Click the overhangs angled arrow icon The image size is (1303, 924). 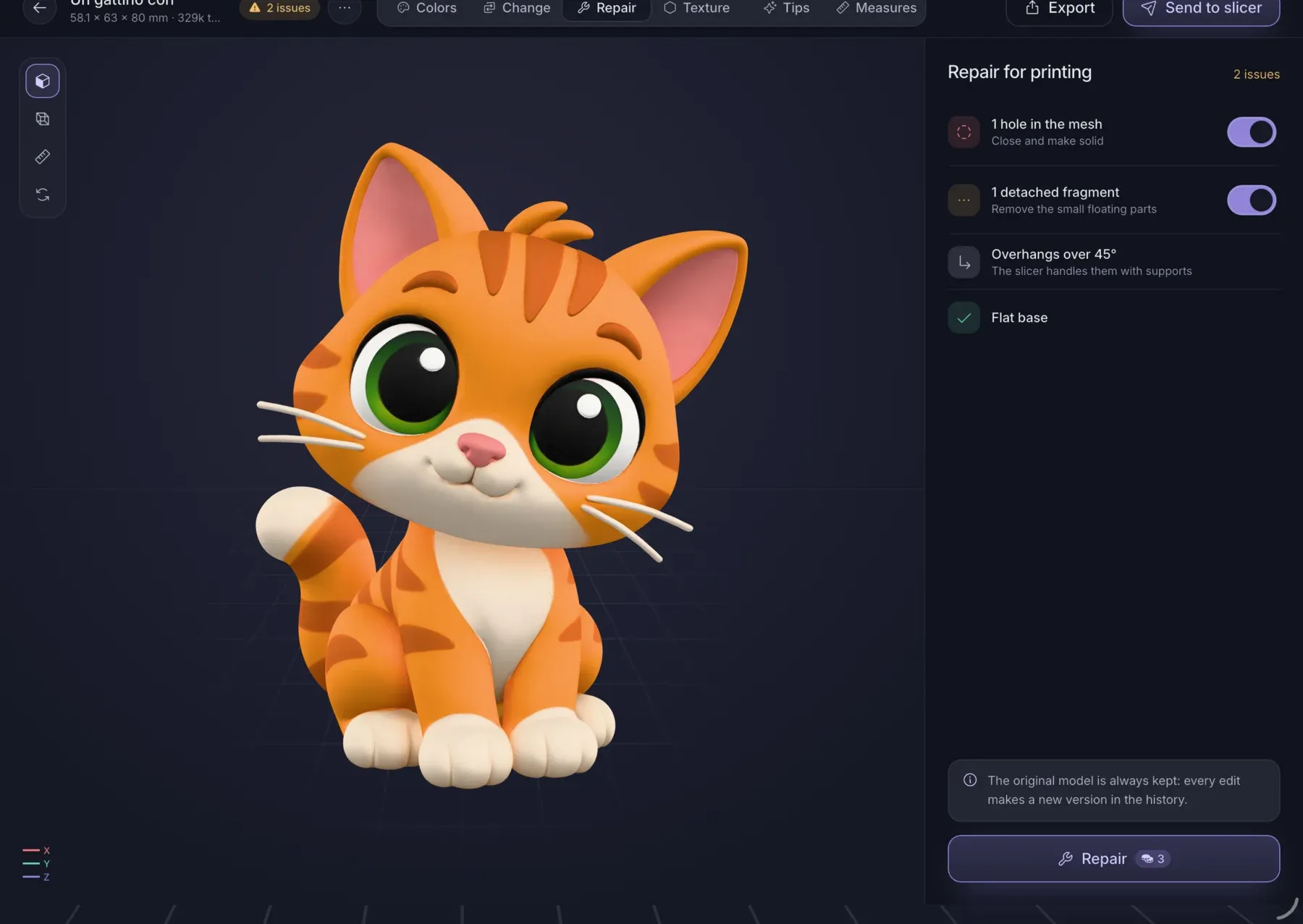(x=963, y=262)
